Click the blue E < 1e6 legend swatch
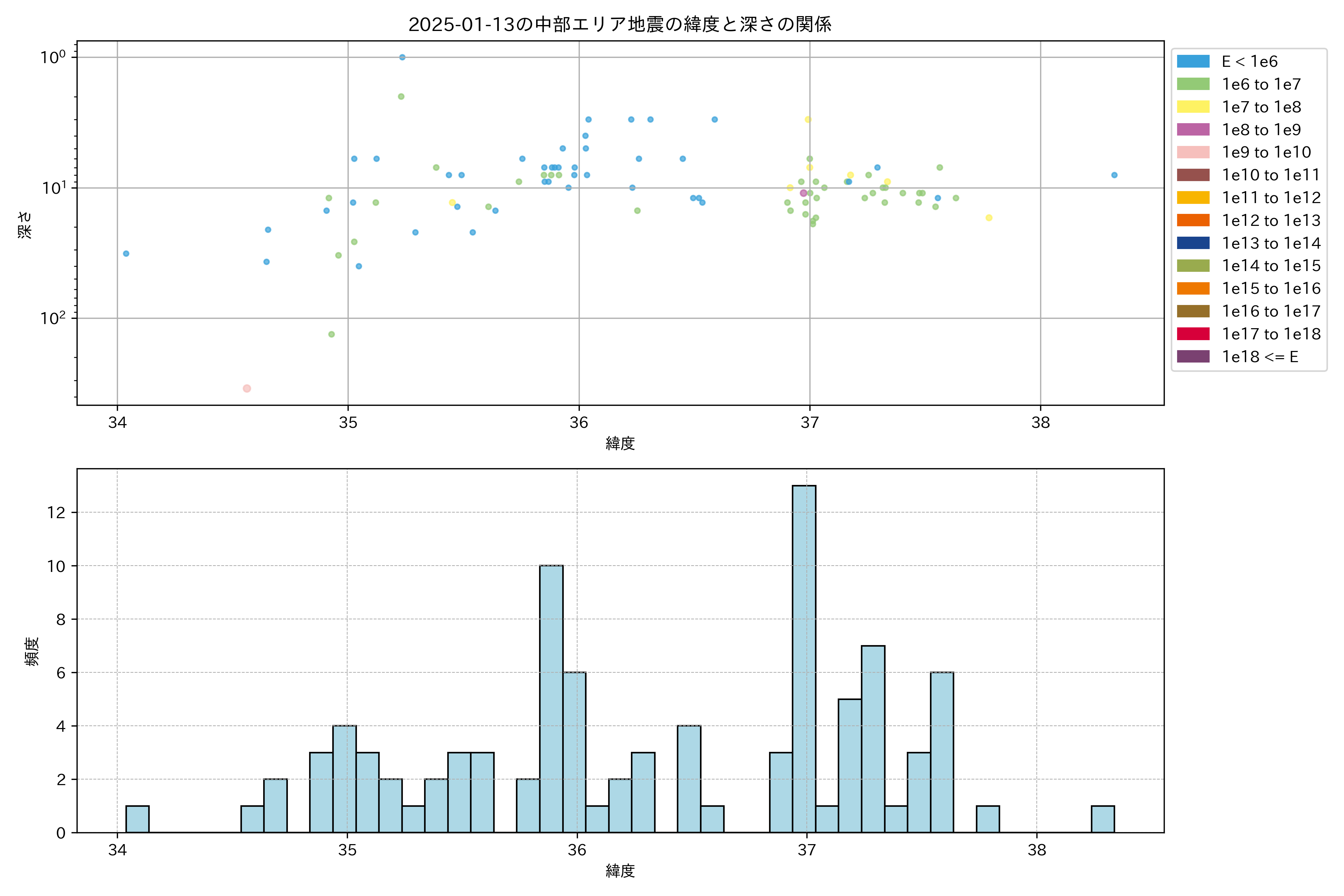1344x896 pixels. (x=1192, y=61)
